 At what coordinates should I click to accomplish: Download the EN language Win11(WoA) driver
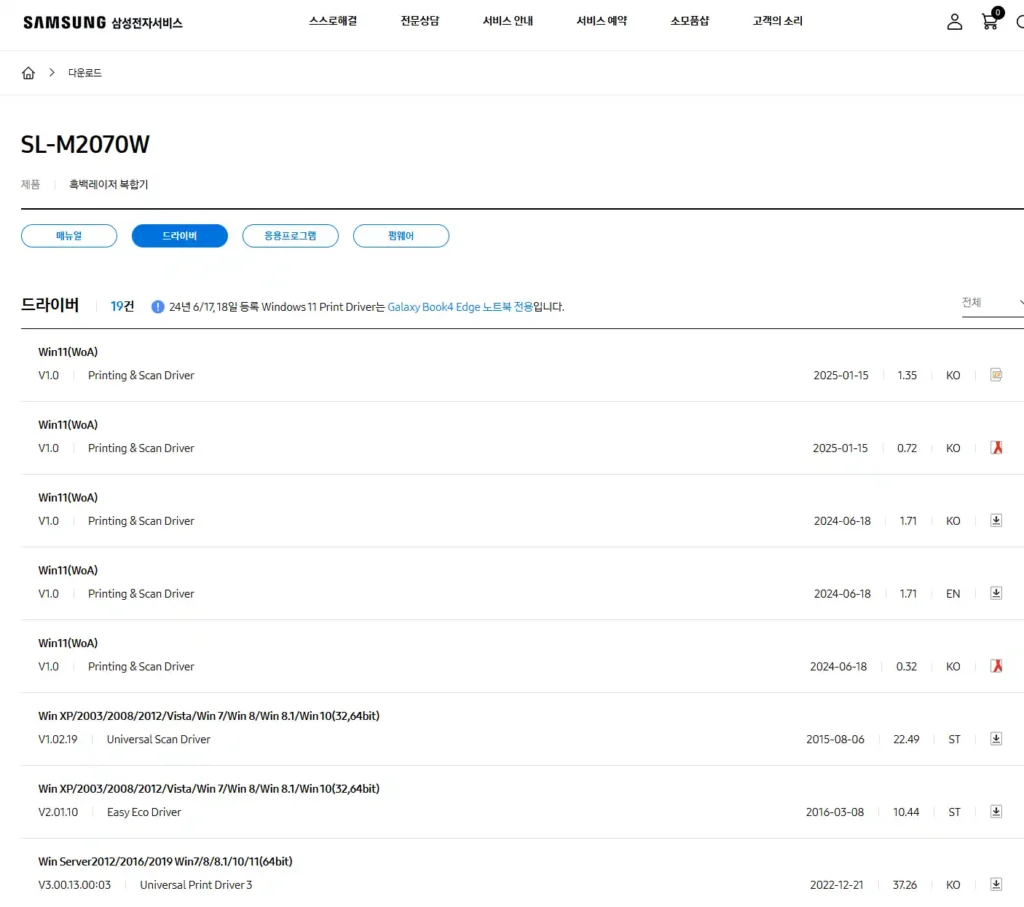coord(996,594)
